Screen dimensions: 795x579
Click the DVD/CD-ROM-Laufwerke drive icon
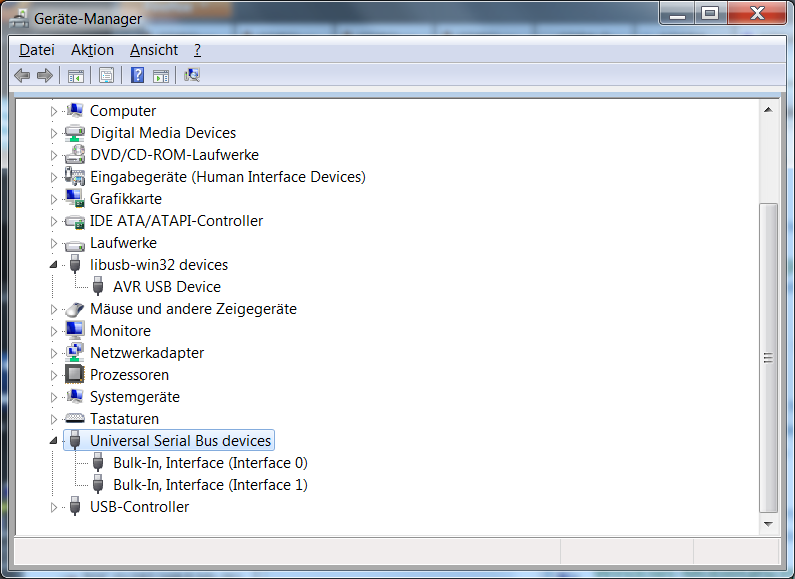click(75, 155)
